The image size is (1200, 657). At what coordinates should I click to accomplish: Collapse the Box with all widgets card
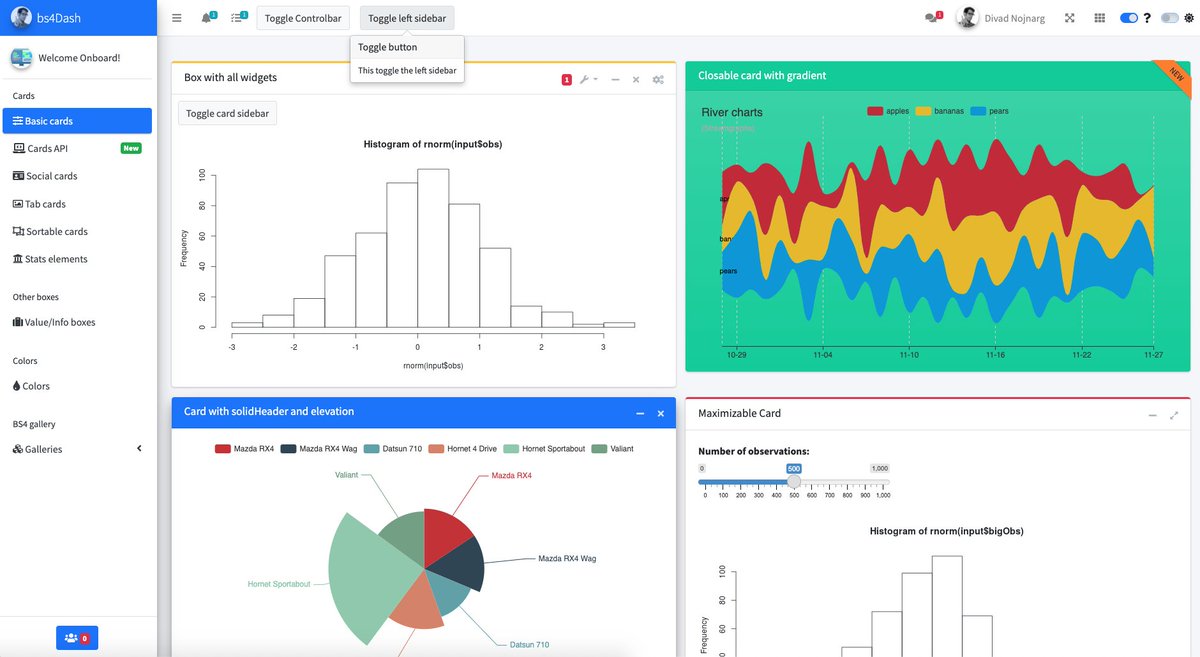615,80
